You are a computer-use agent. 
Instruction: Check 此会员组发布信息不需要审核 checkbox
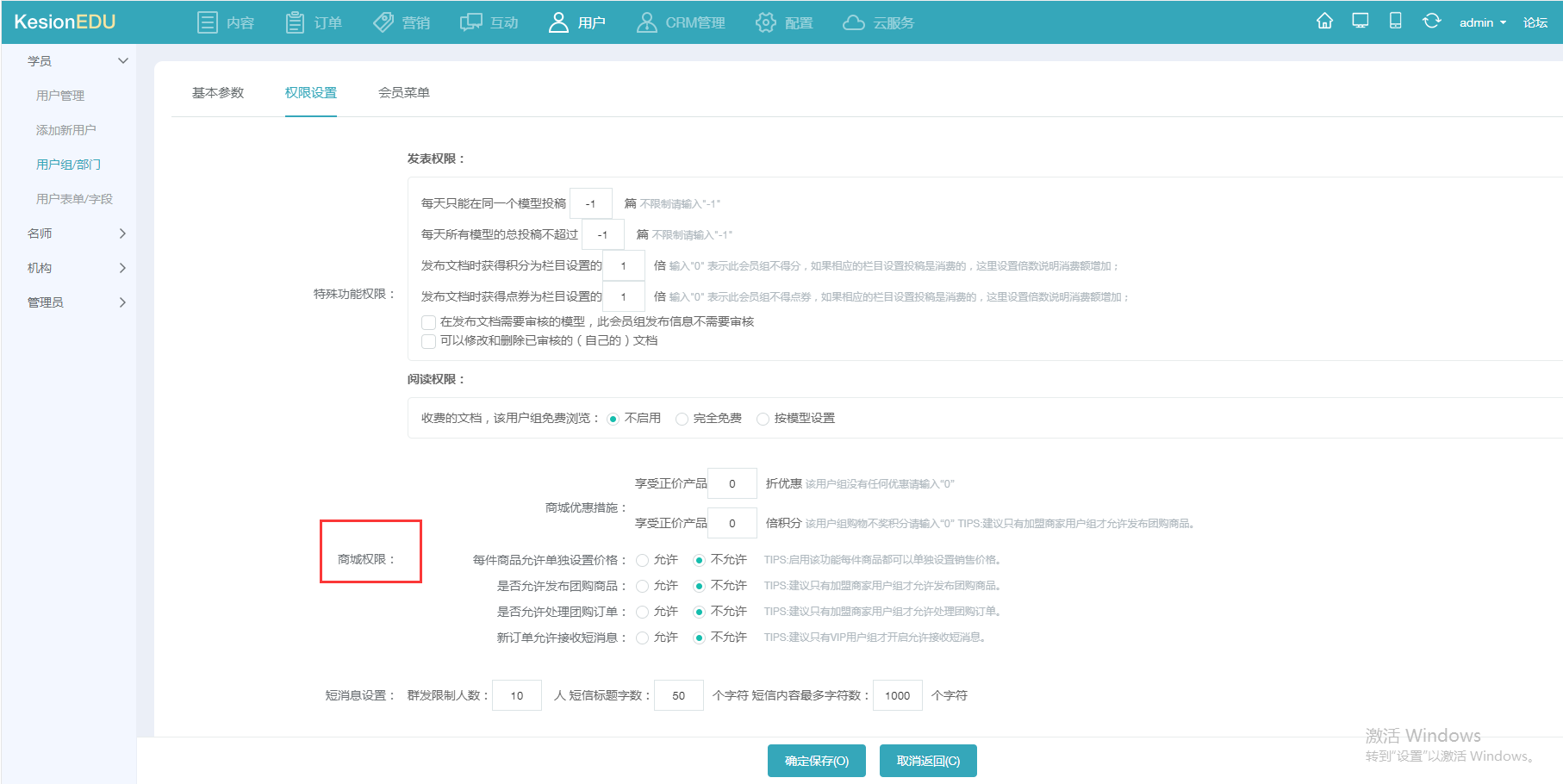coord(428,322)
